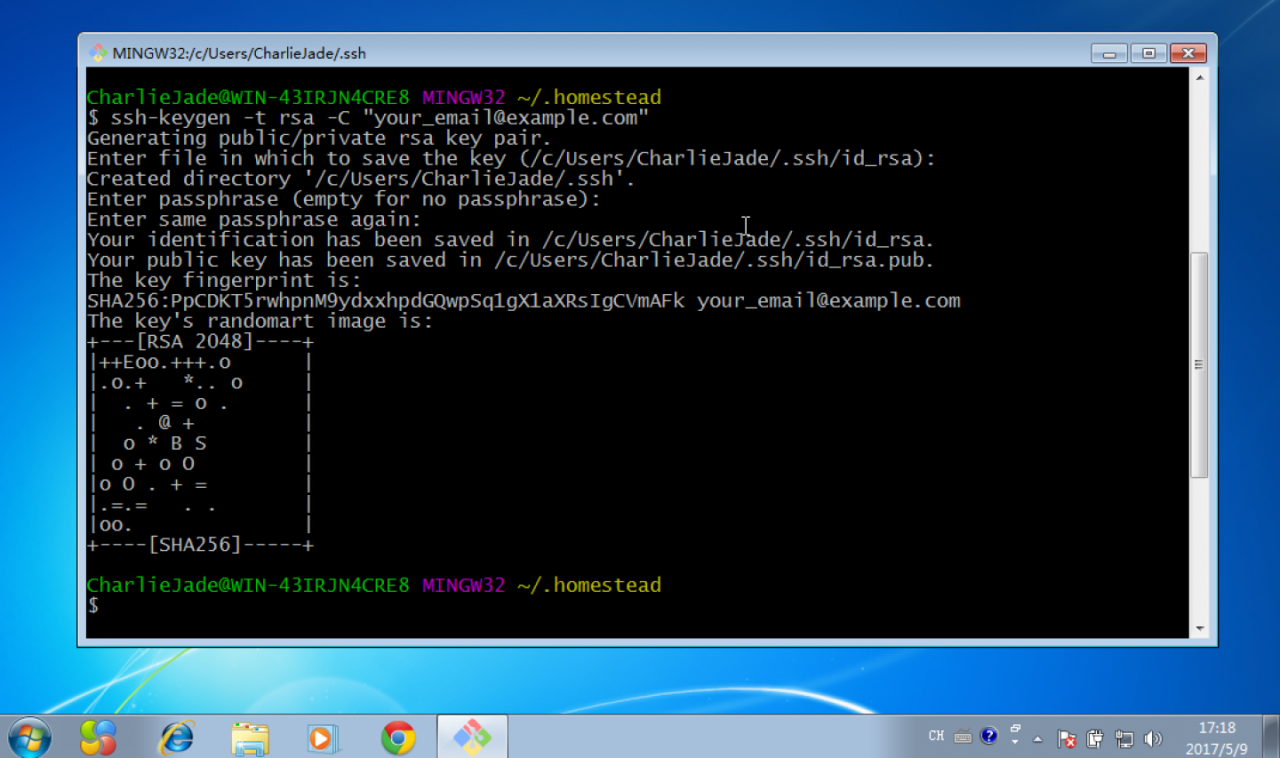Image resolution: width=1280 pixels, height=758 pixels.
Task: Click the Git Bash icon in title bar
Action: coord(98,53)
